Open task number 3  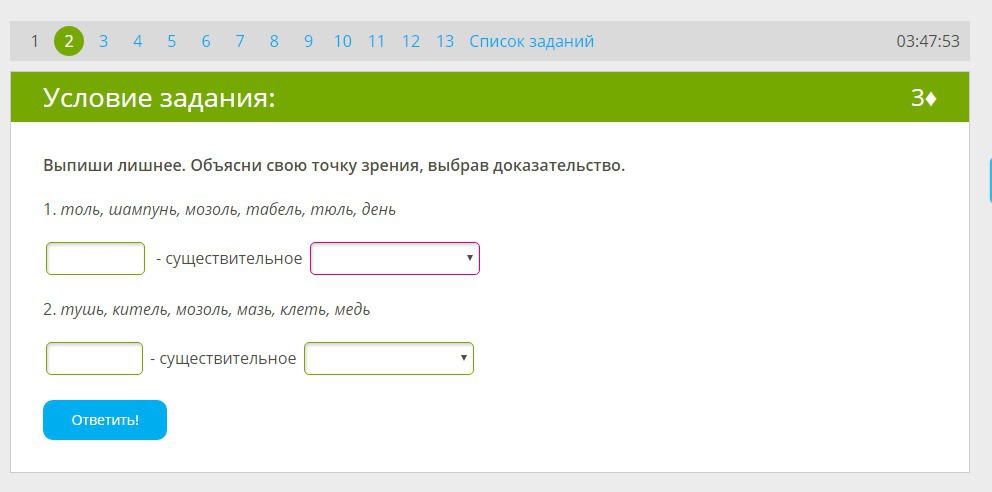click(103, 41)
